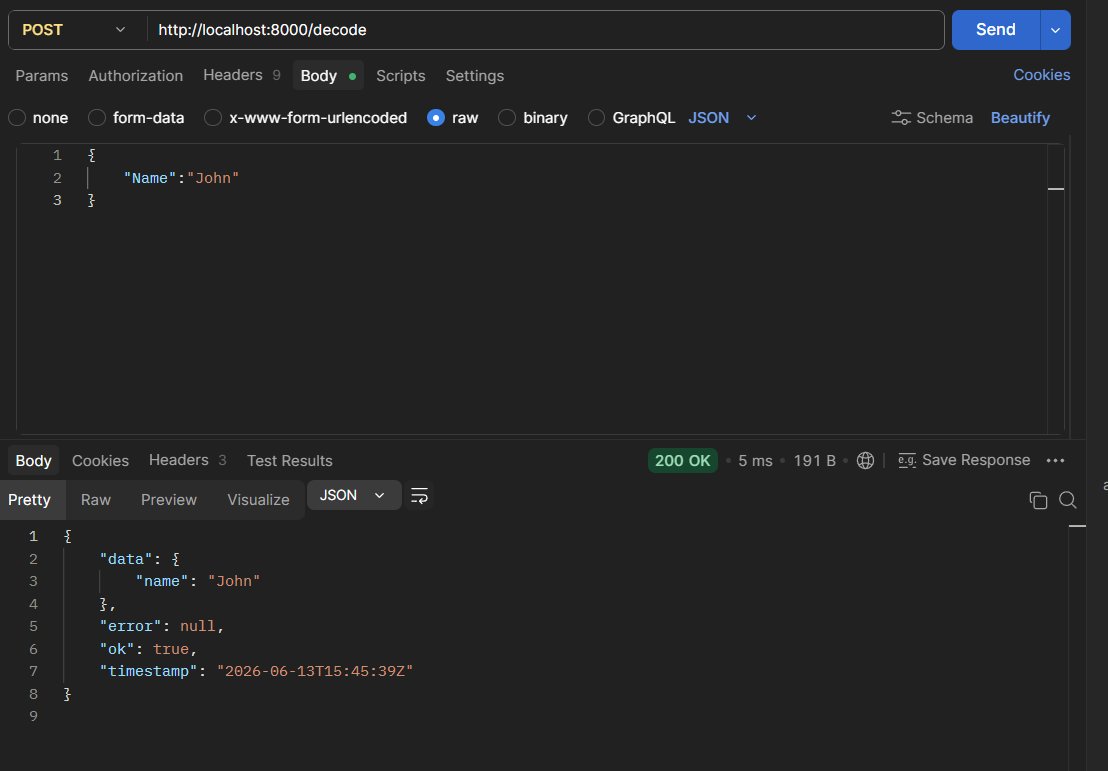Open the Scripts tab
This screenshot has height=771, width=1108.
coord(401,76)
